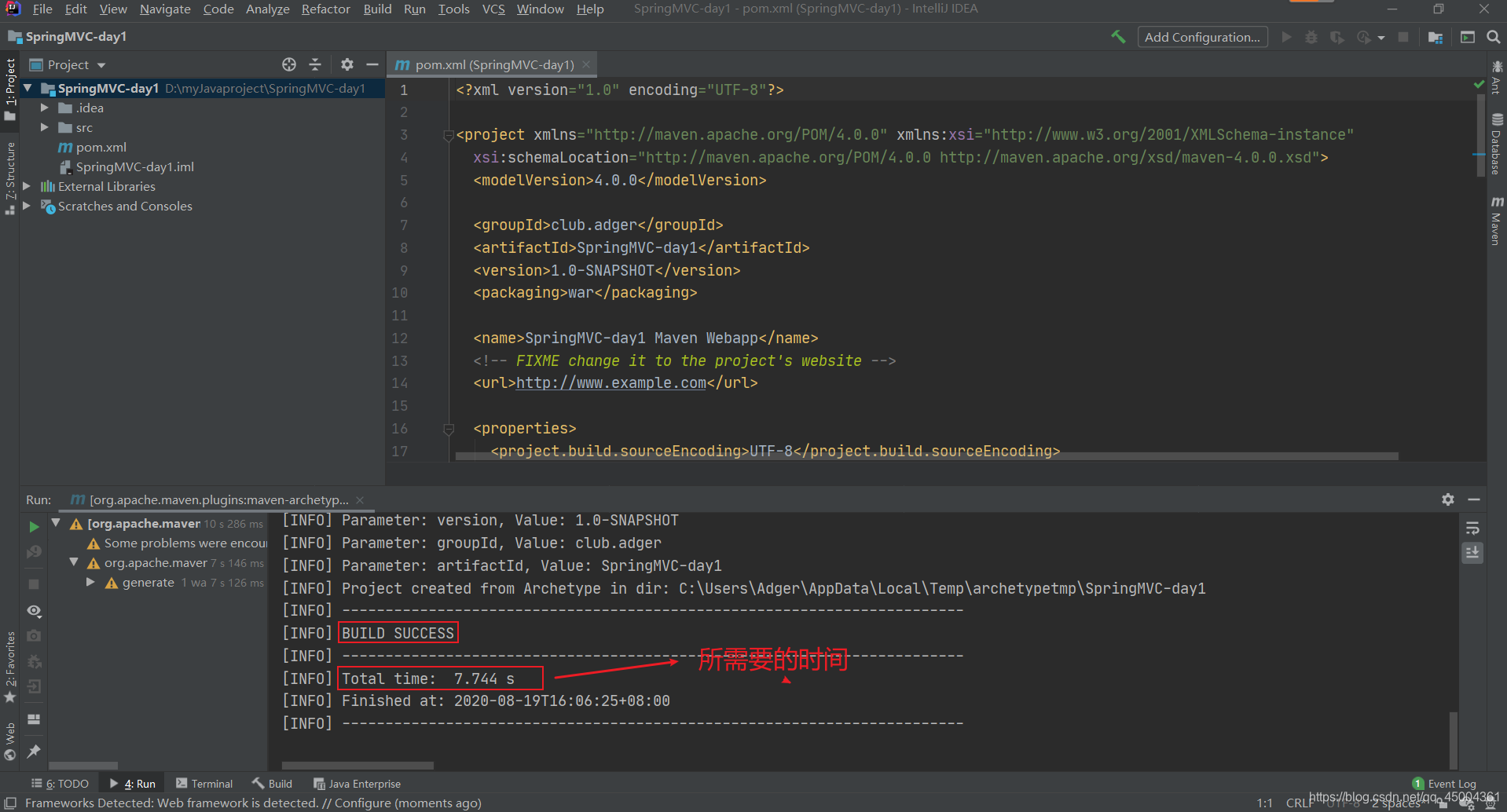This screenshot has height=812, width=1507.
Task: Toggle soft-wrap icon in Run console
Action: click(x=1472, y=528)
